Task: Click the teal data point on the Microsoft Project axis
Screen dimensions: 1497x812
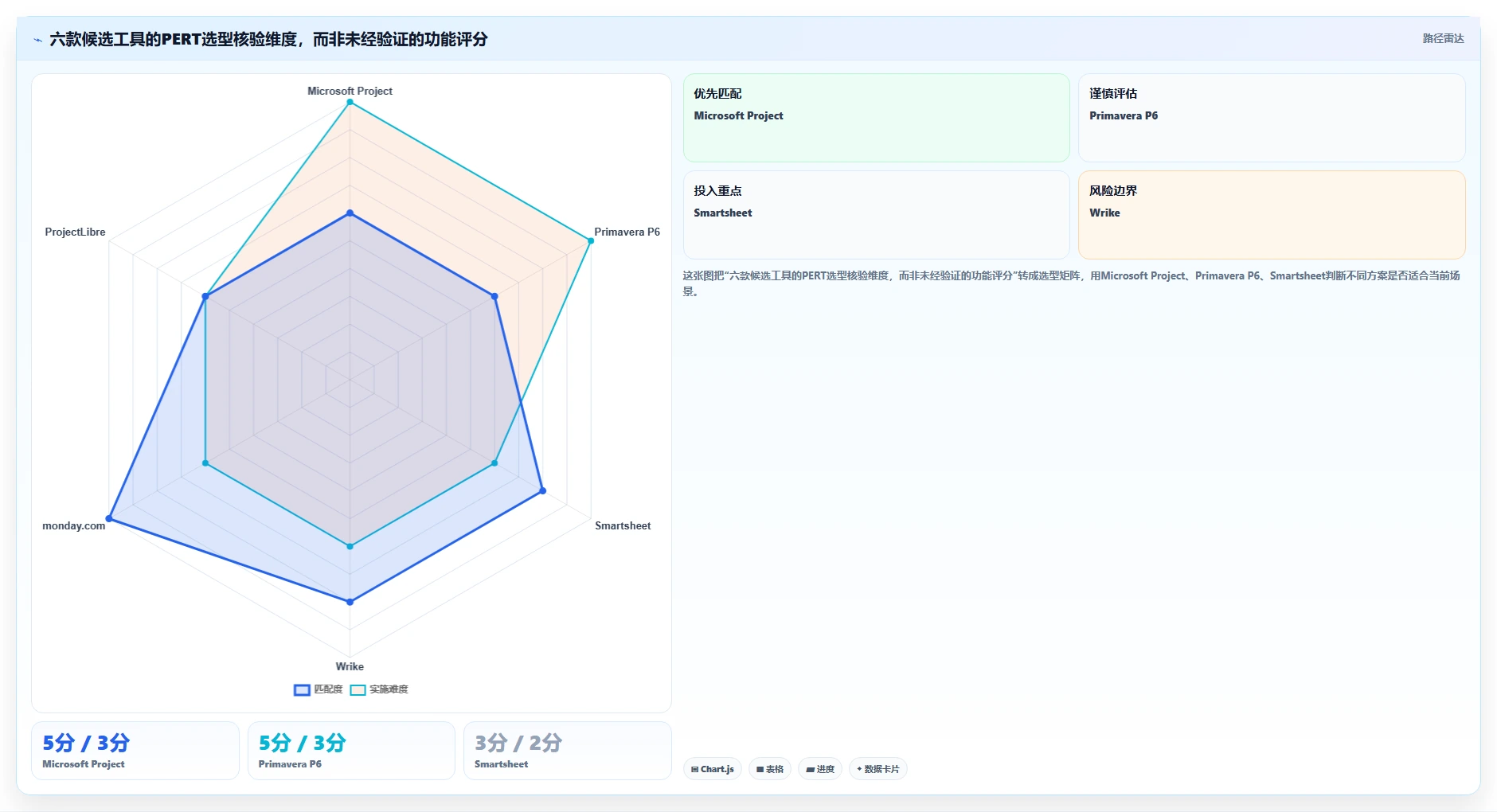Action: (x=350, y=102)
